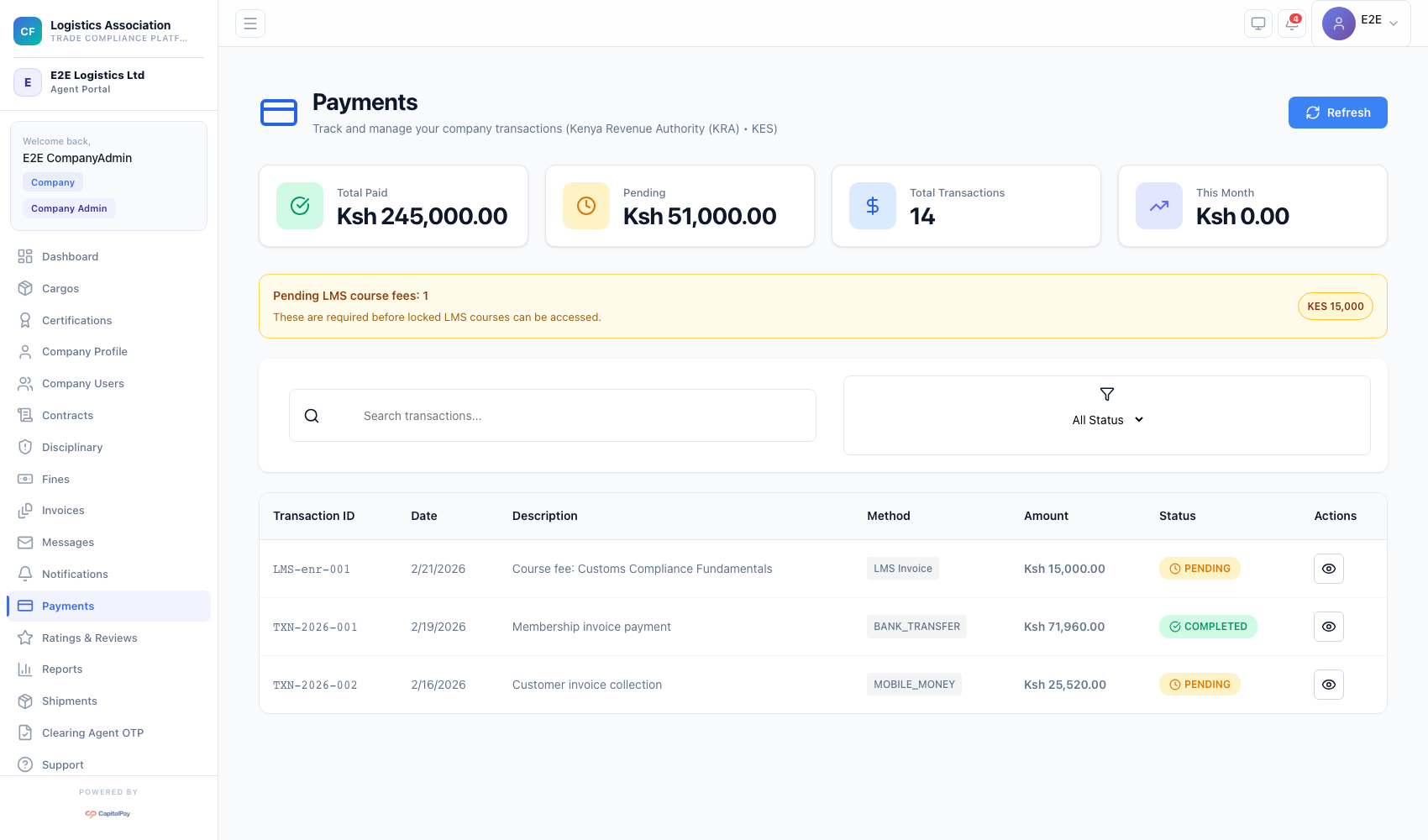1428x840 pixels.
Task: Open the E2E account dropdown chevron
Action: [1394, 23]
